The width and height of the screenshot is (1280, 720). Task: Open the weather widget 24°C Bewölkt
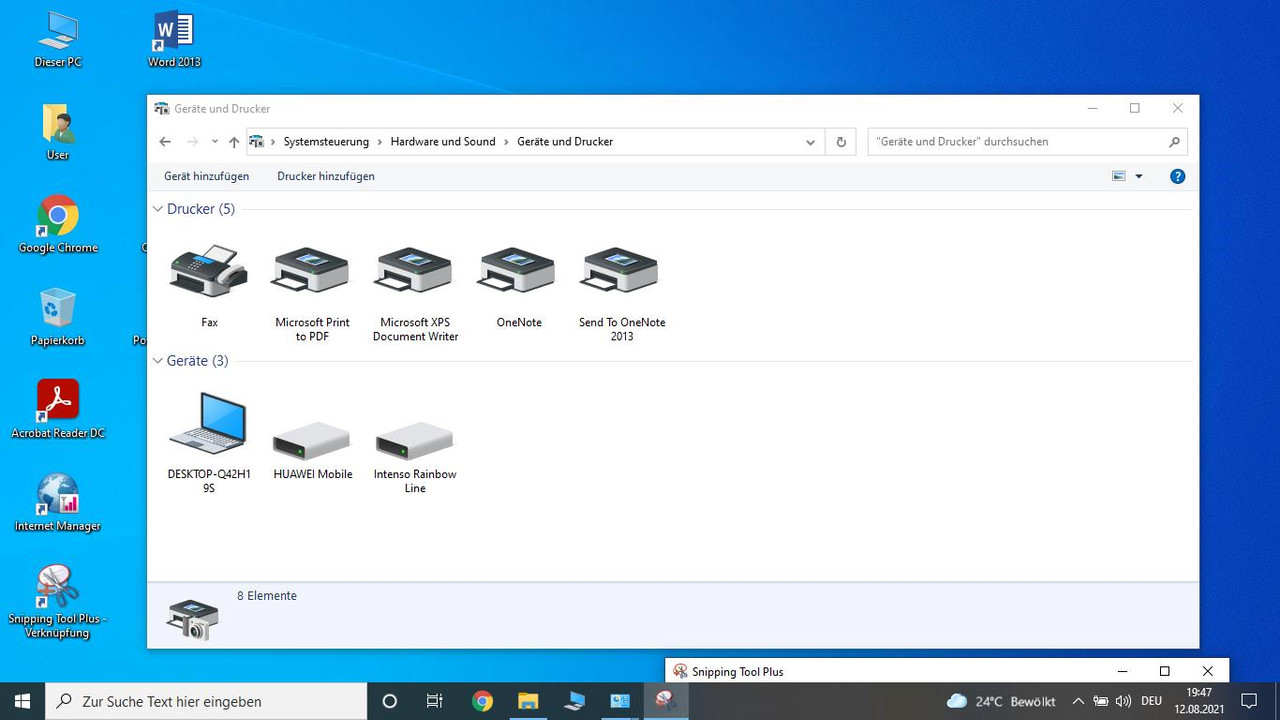click(1001, 701)
